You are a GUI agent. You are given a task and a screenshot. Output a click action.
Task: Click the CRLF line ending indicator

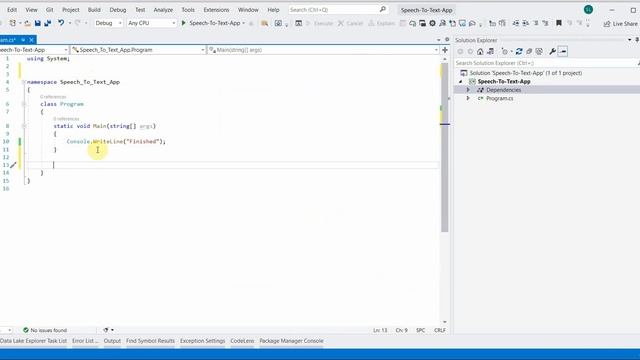point(440,330)
